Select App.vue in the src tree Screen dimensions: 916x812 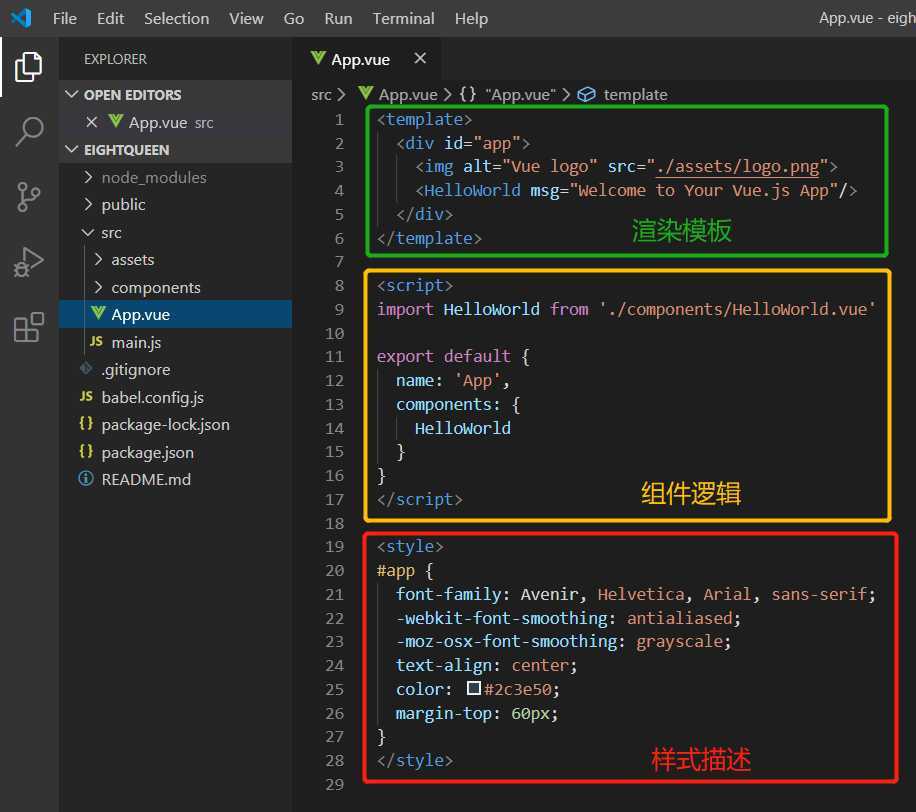coord(175,314)
